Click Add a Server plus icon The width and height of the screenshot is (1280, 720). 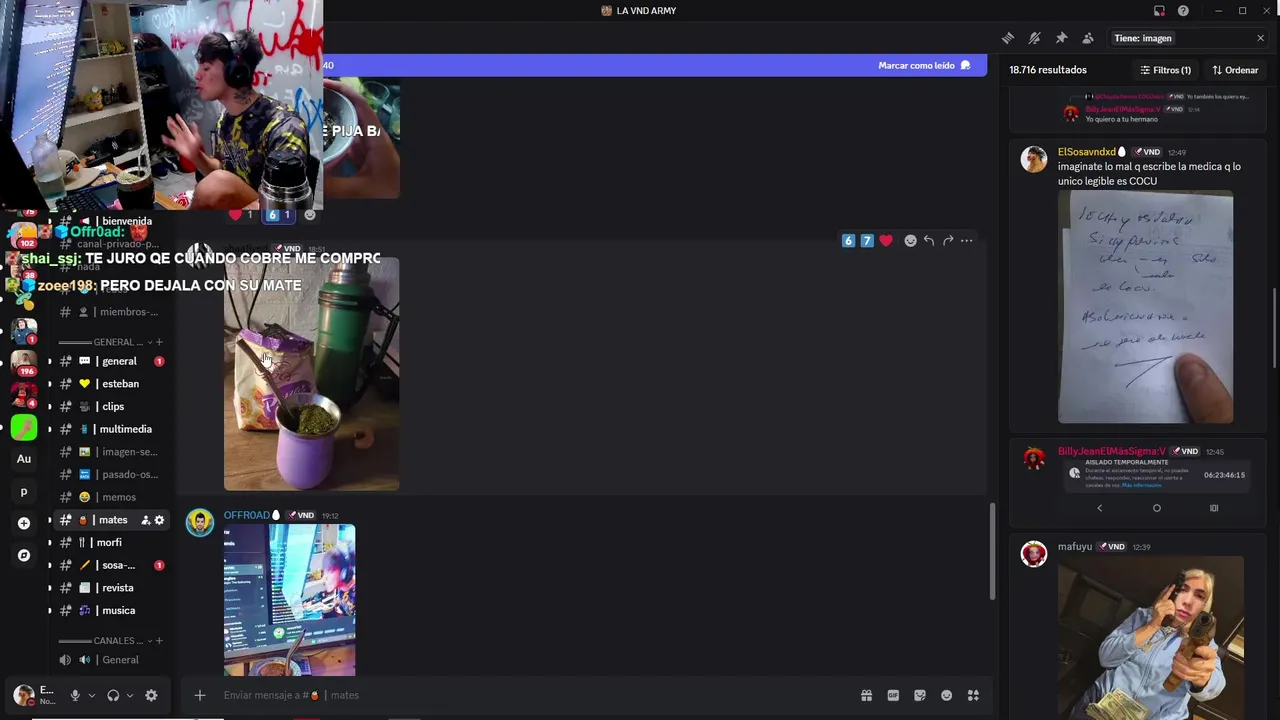(24, 523)
